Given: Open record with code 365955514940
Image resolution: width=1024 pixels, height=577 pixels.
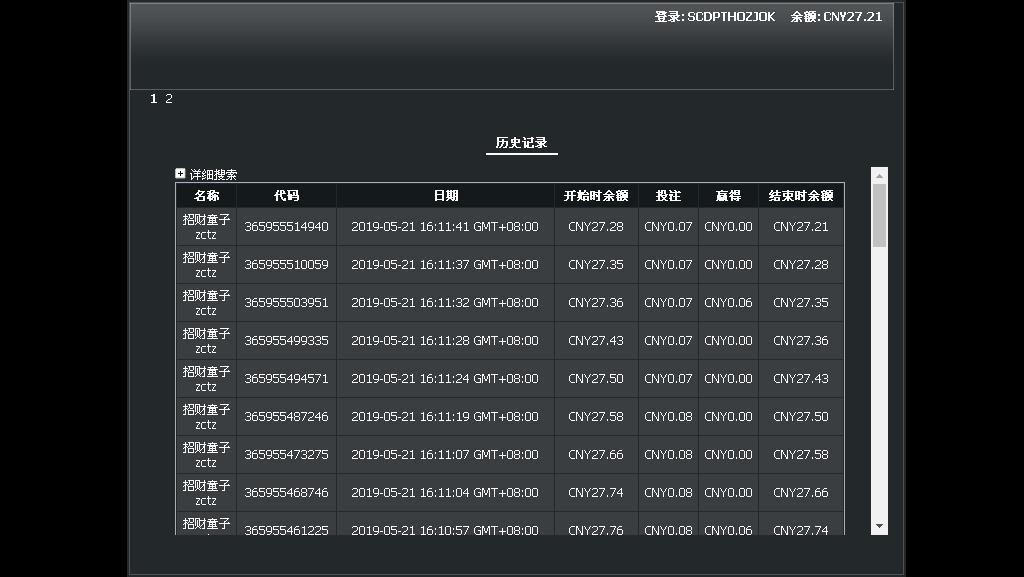Looking at the screenshot, I should [287, 227].
